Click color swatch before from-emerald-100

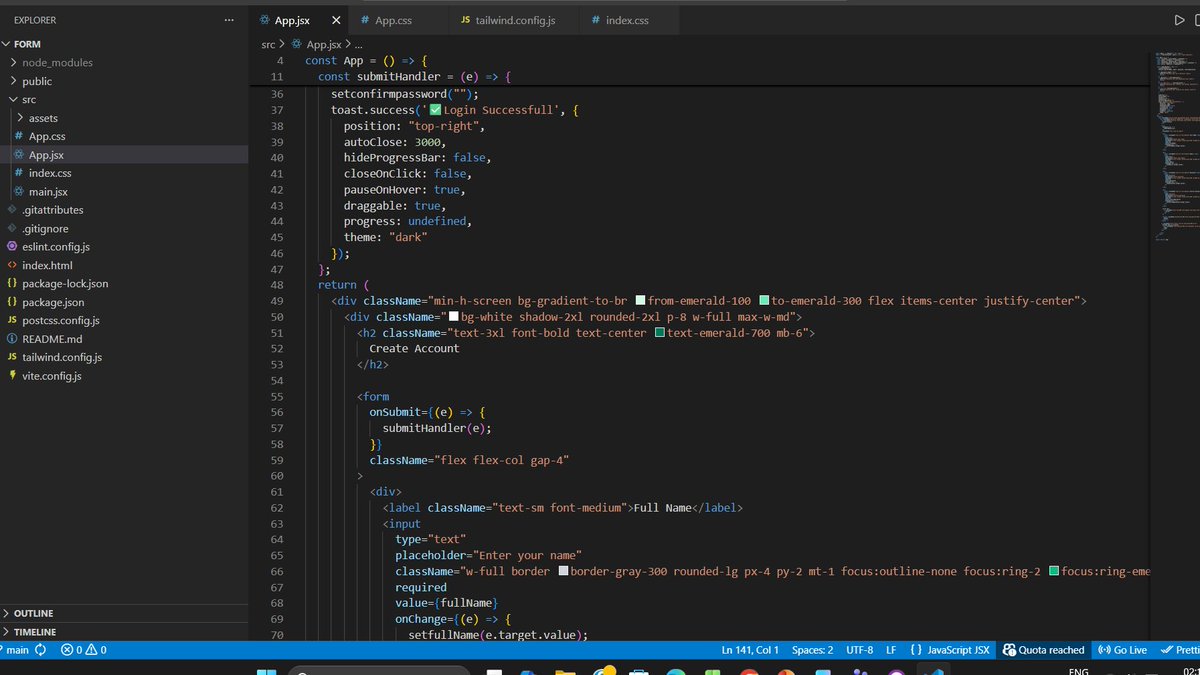click(640, 301)
